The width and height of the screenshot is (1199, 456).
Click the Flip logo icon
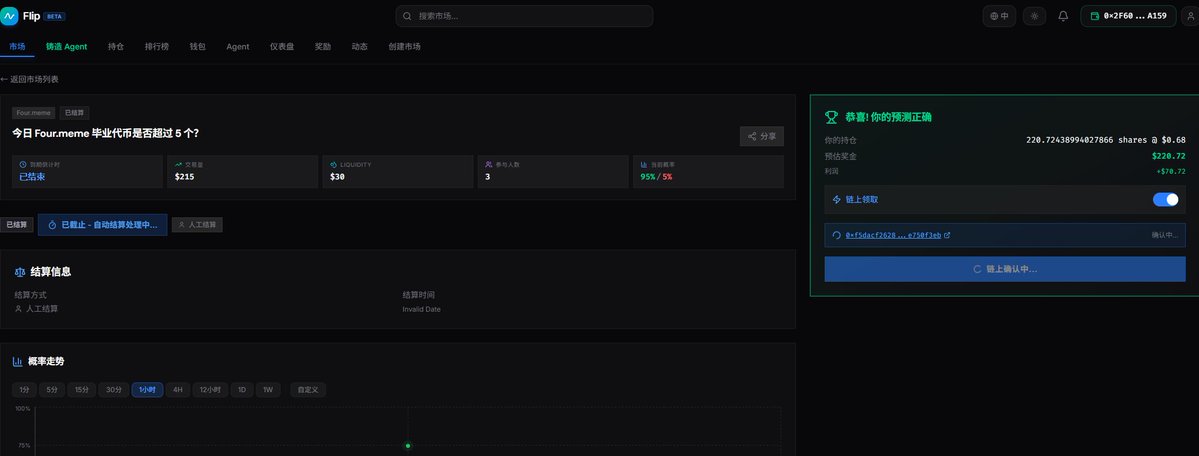(9, 16)
